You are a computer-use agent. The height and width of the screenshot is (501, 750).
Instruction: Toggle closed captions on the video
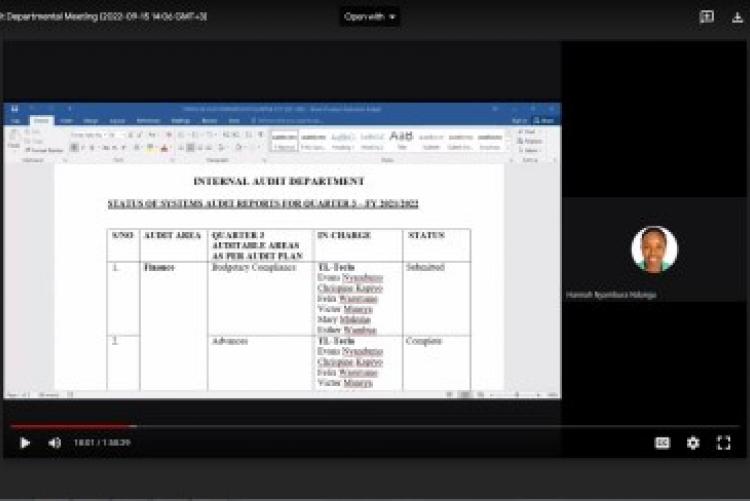pyautogui.click(x=662, y=443)
